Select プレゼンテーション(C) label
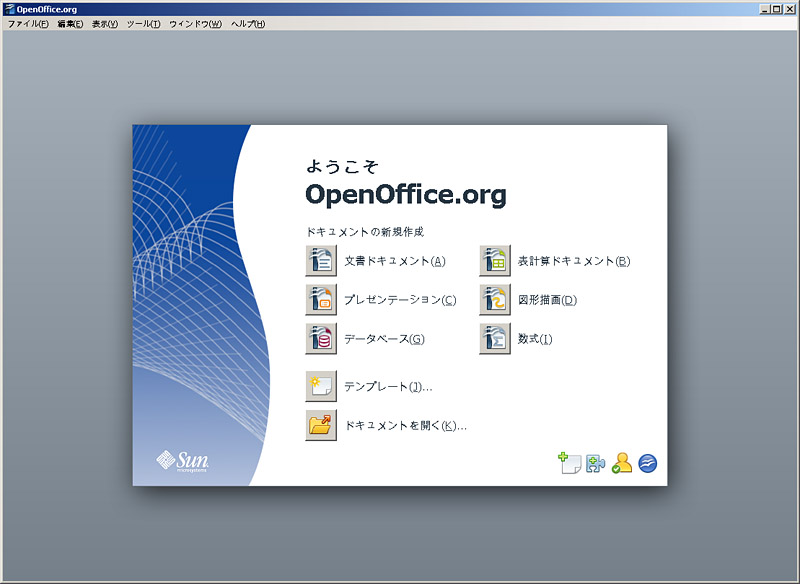800x584 pixels. (400, 300)
